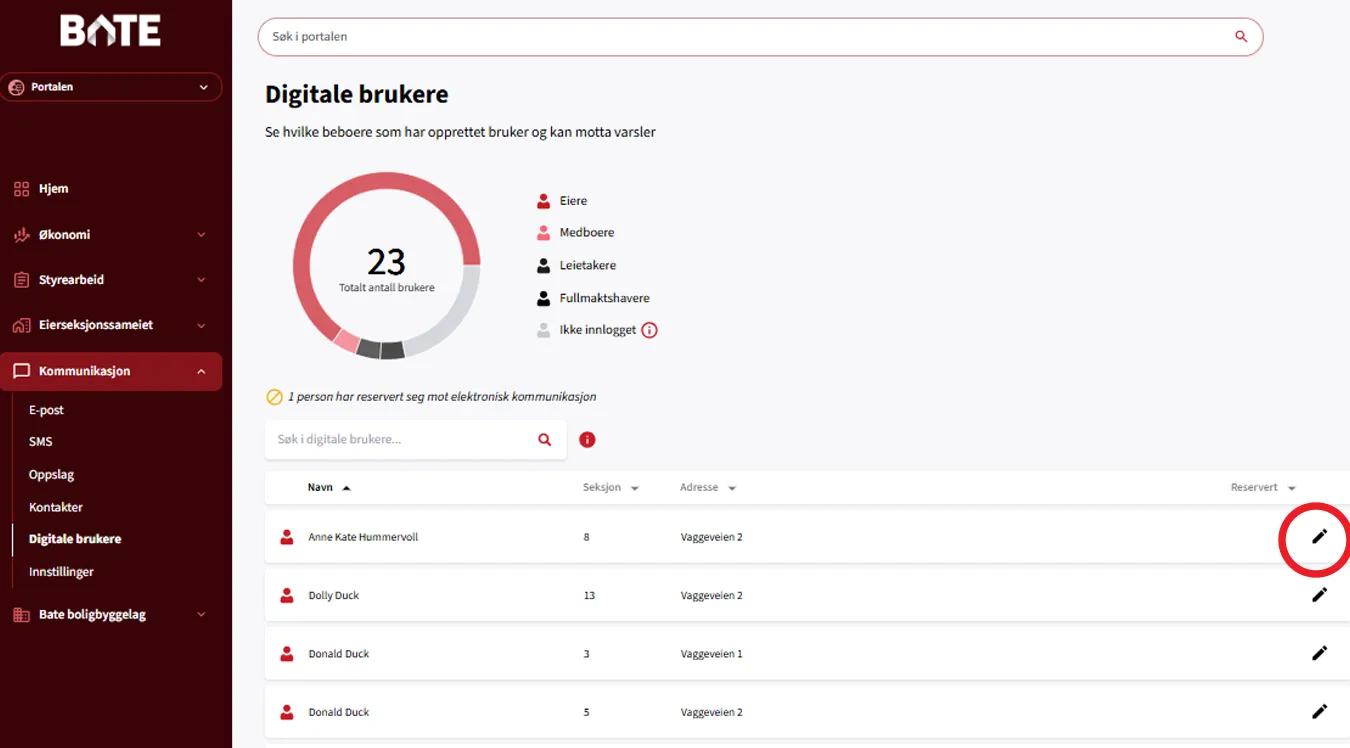Sort by Navn column arrow

[346, 488]
